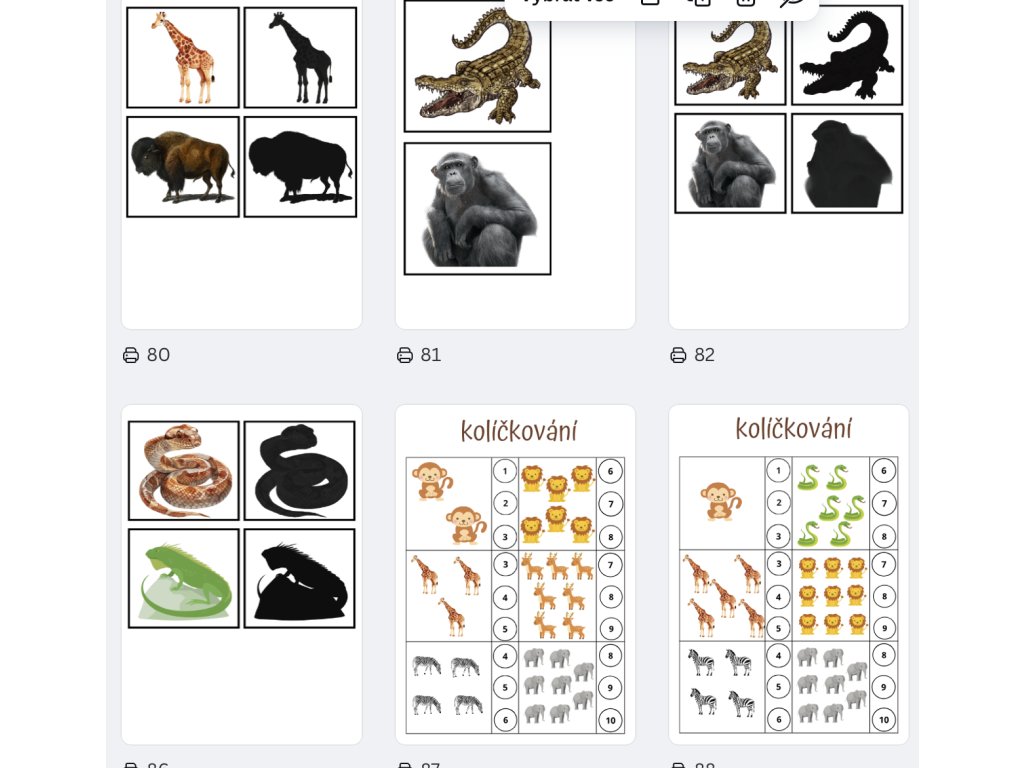The width and height of the screenshot is (1024, 768).
Task: Click the duplicate pages icon in top toolbar
Action: [698, 2]
